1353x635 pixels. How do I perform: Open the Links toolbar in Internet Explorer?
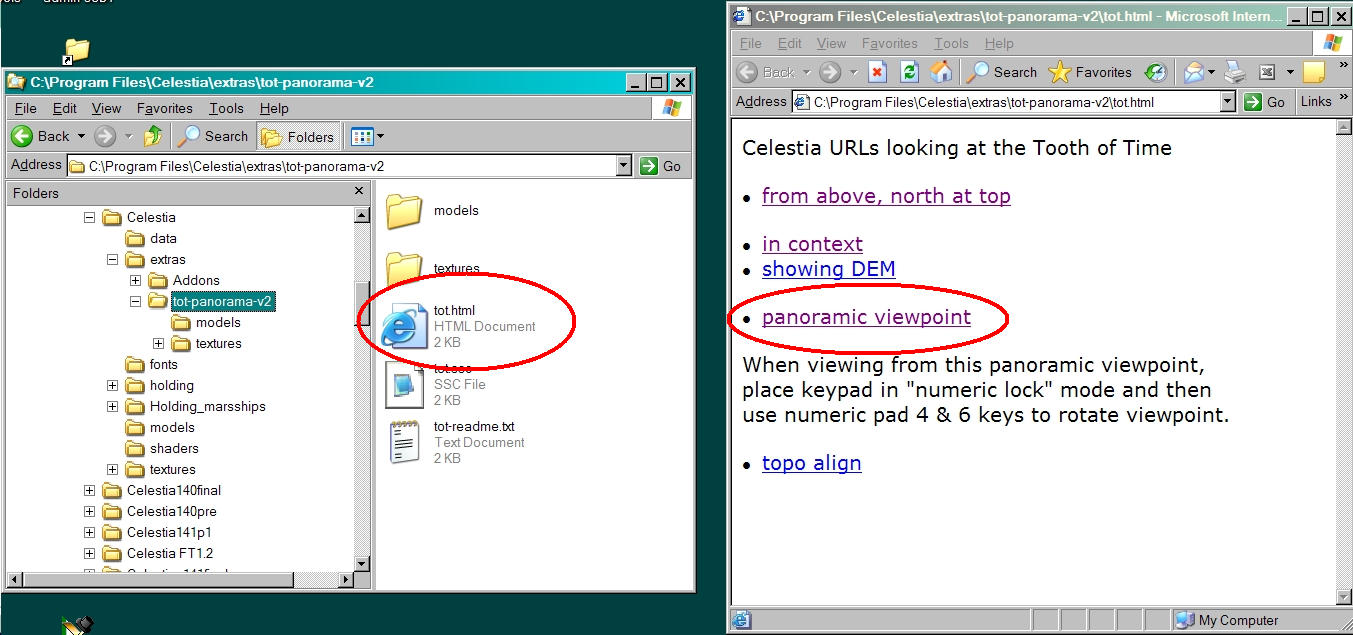[1316, 101]
